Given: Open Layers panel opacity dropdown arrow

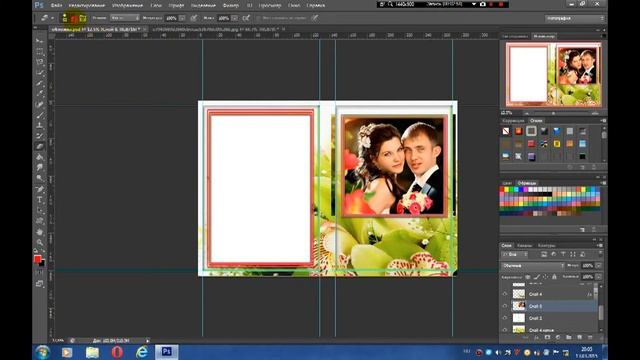Looking at the screenshot, I should (598, 266).
